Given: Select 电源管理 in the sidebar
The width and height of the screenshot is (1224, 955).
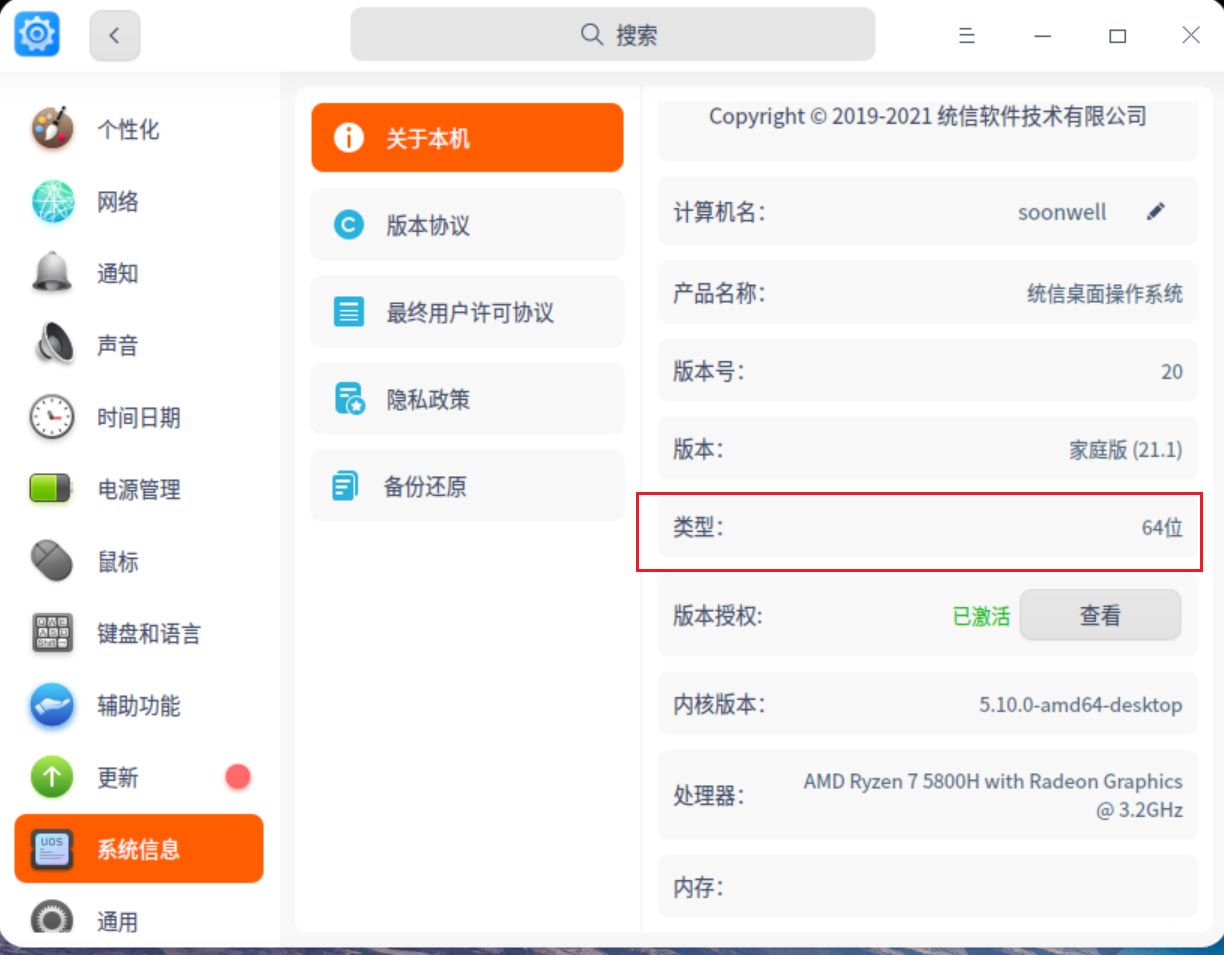Looking at the screenshot, I should click(139, 489).
